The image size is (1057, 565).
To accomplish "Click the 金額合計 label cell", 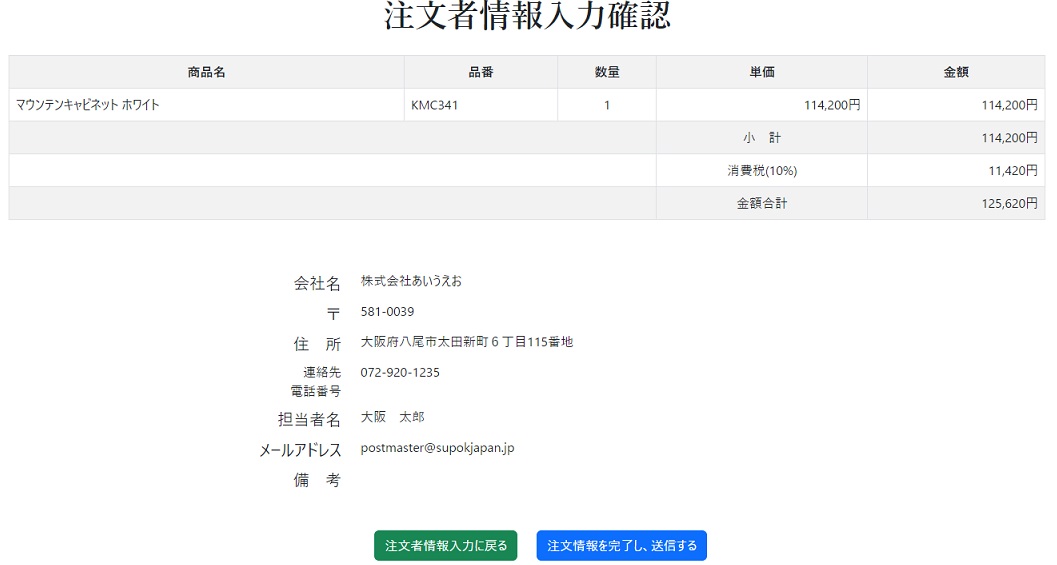I will click(762, 203).
